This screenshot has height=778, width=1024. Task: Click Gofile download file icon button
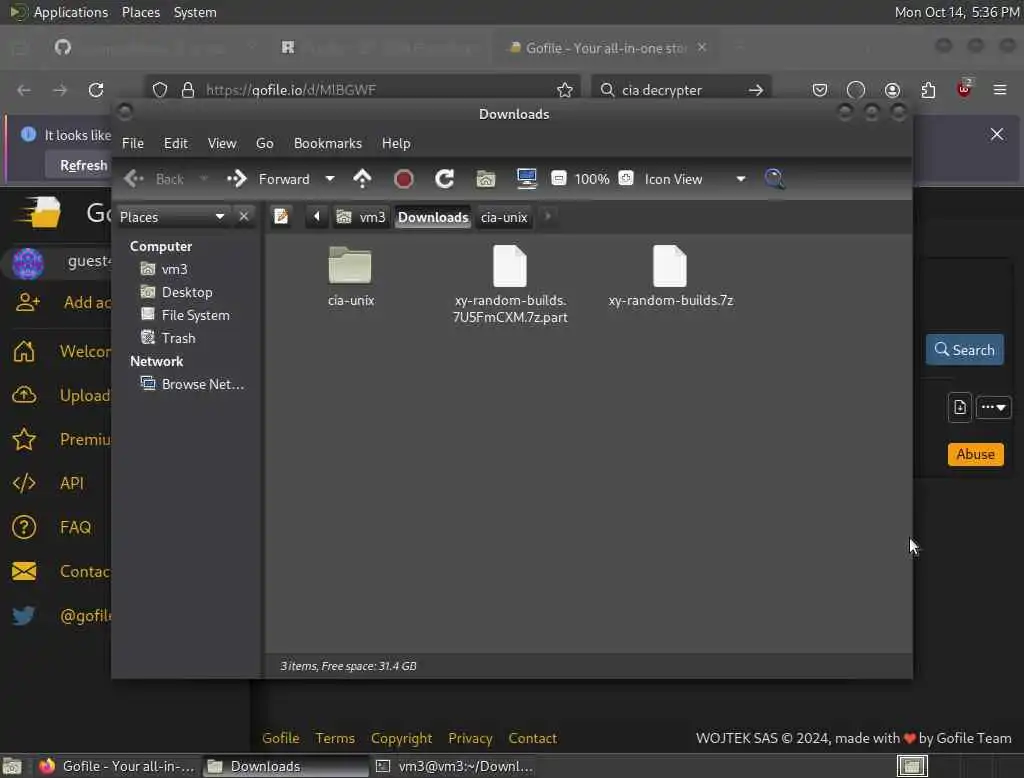click(959, 408)
